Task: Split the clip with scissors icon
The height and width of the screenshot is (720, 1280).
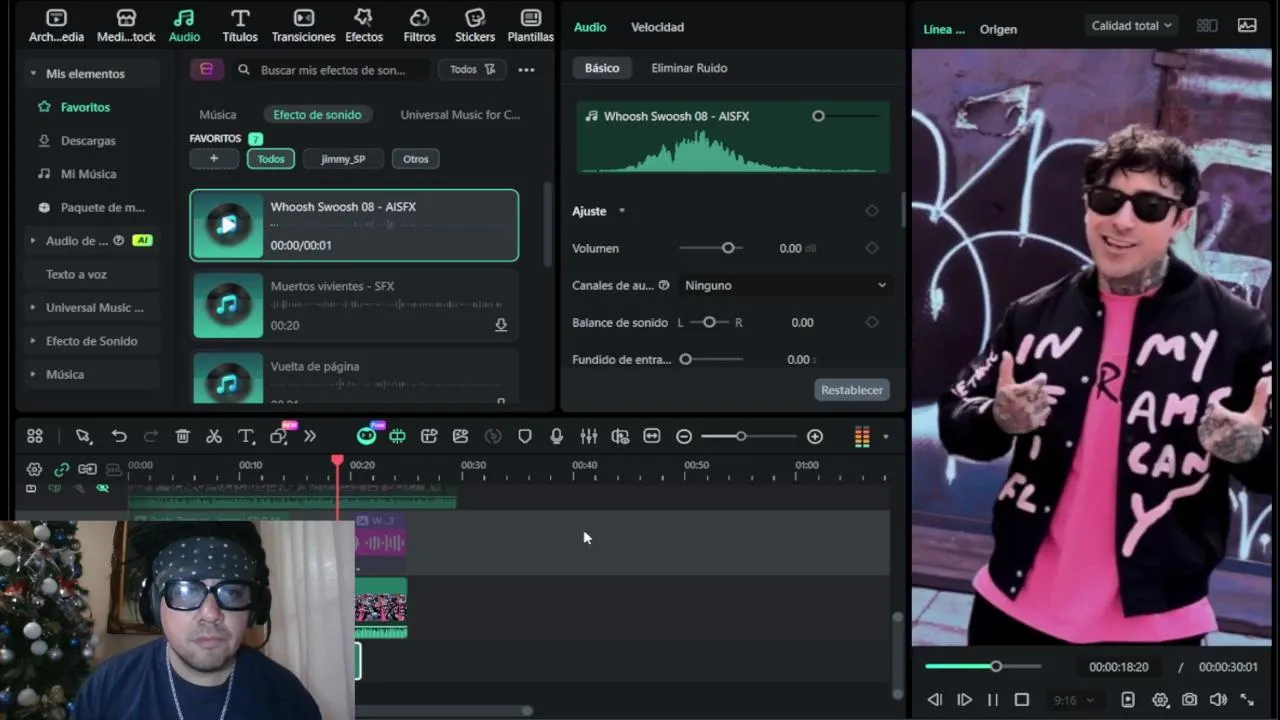Action: (213, 436)
